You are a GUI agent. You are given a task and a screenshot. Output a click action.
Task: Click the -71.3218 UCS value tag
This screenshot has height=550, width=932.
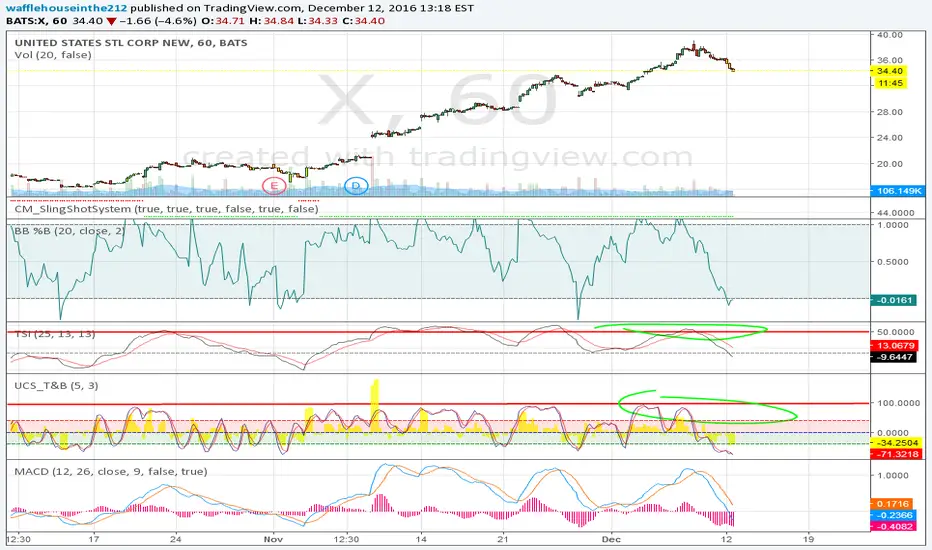click(x=897, y=454)
